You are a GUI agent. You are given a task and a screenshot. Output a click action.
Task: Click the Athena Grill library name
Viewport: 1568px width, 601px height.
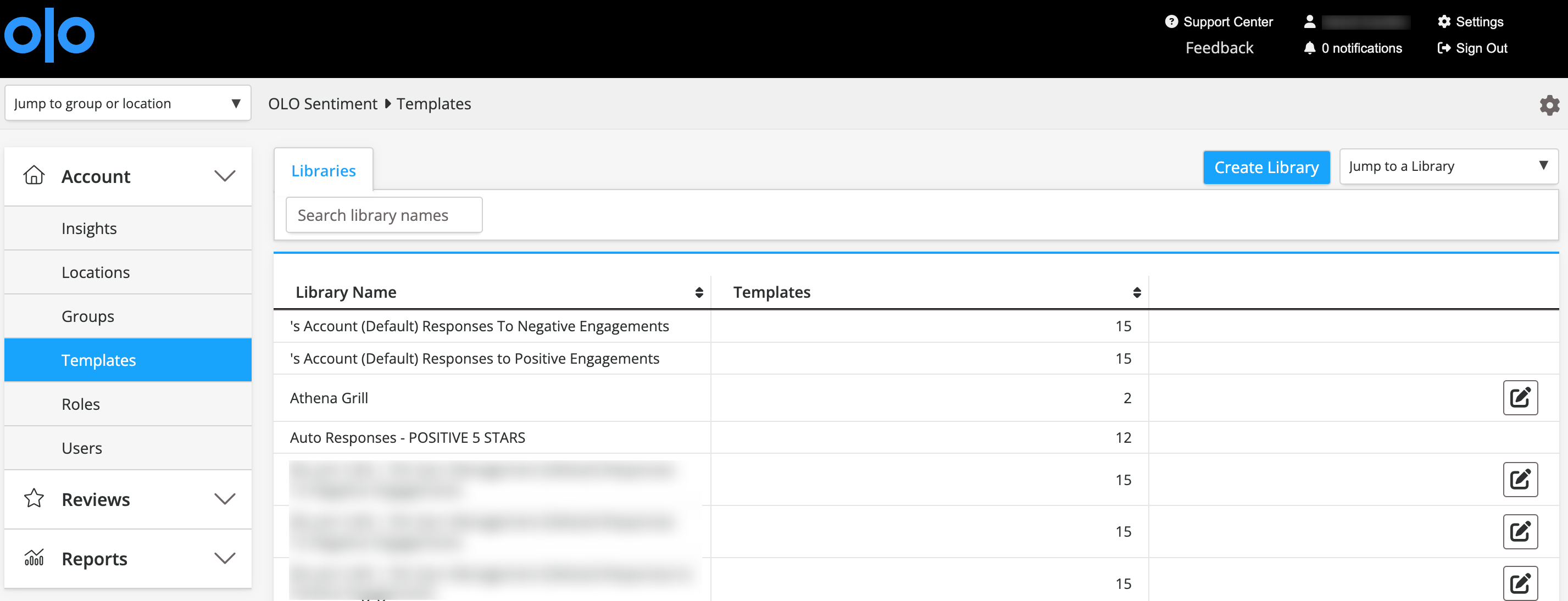tap(329, 398)
